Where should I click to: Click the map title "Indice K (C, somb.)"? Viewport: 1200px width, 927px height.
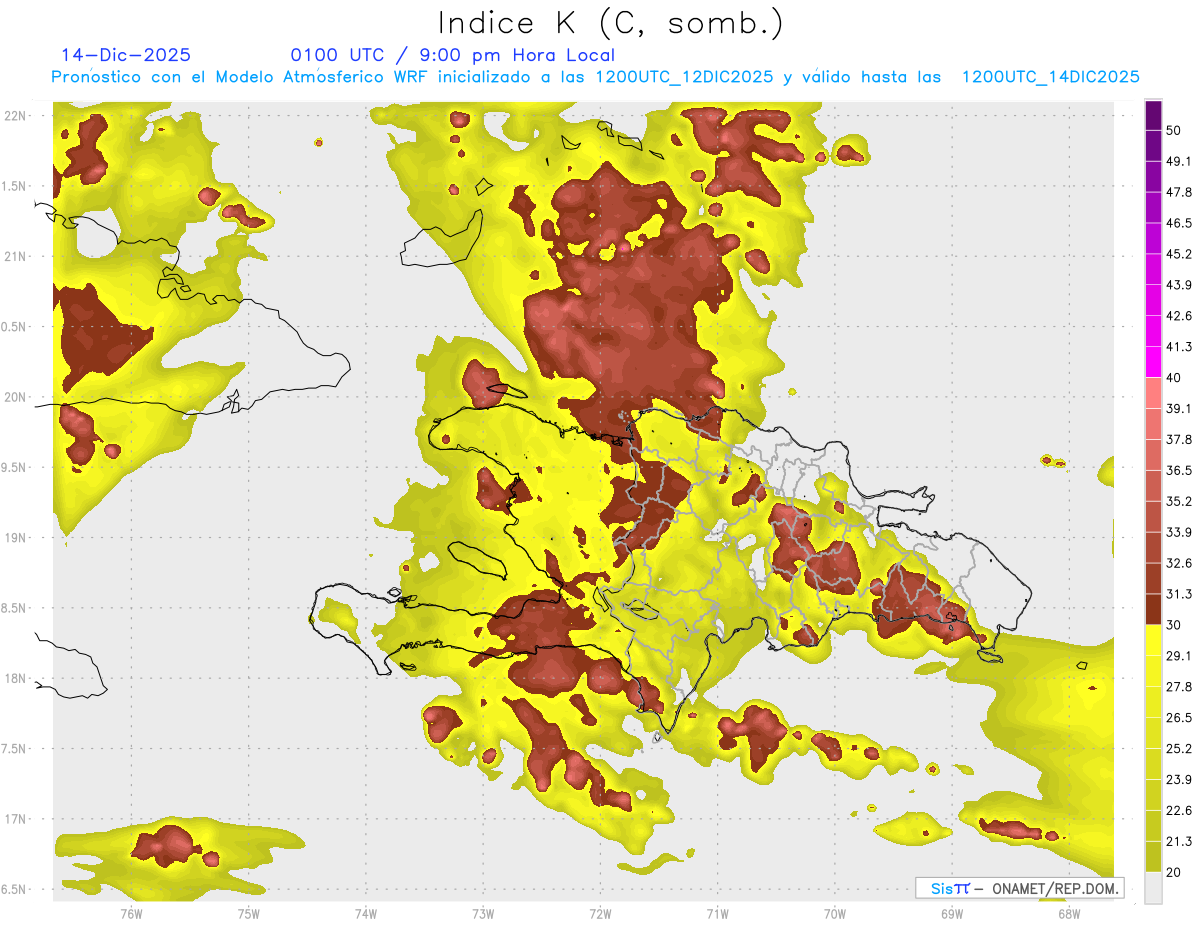point(610,22)
